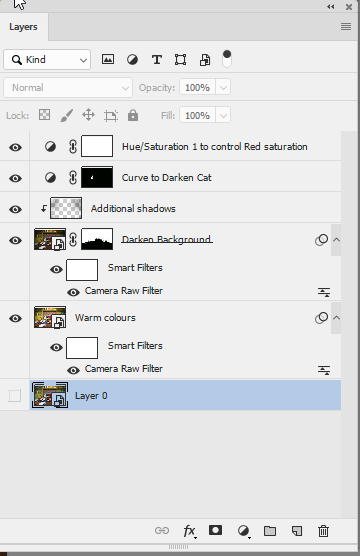The image size is (360, 556).
Task: Select the Layers tab
Action: [x=23, y=27]
